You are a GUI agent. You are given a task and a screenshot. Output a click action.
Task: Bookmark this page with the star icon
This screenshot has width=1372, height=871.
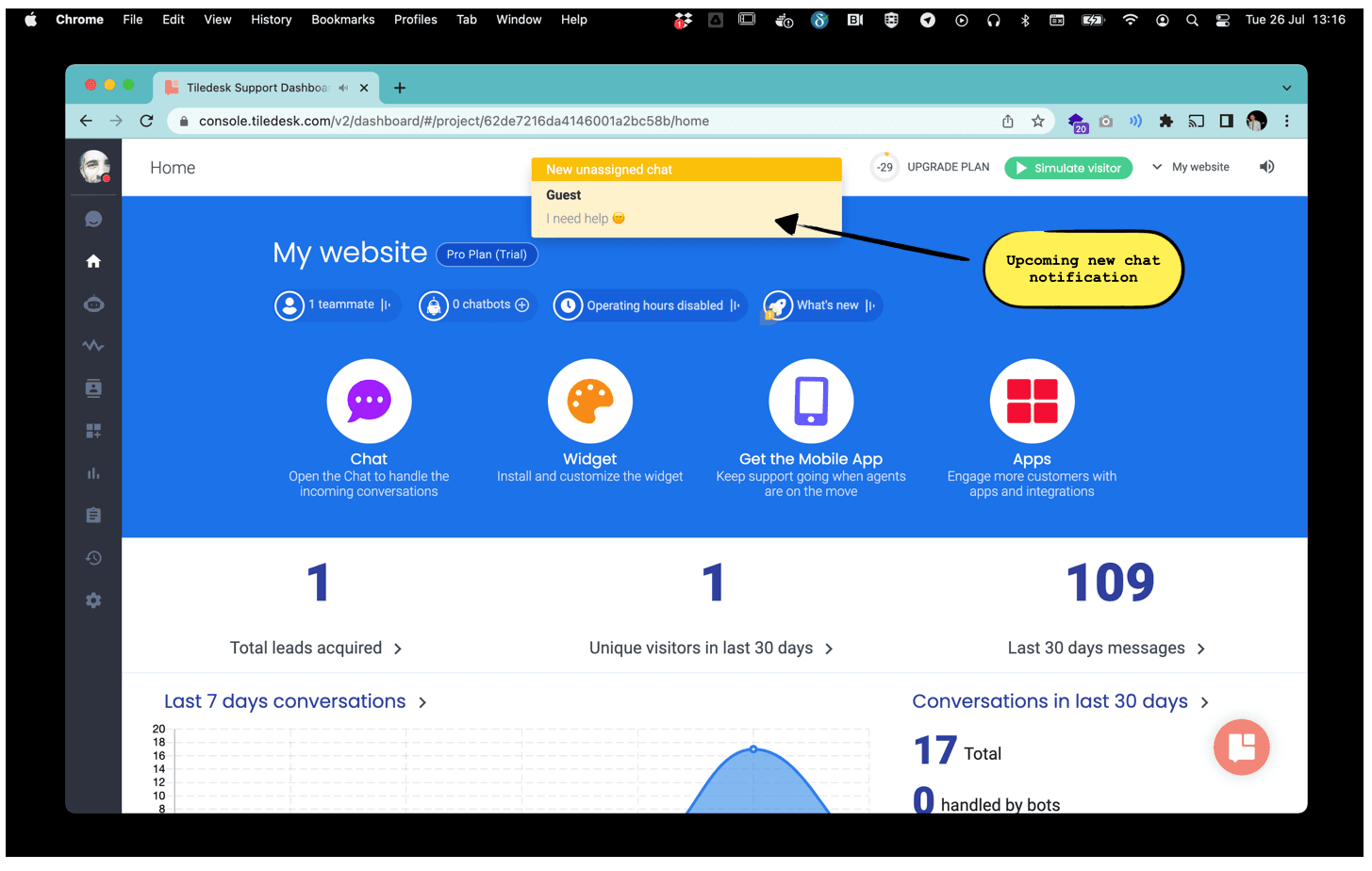tap(1037, 121)
